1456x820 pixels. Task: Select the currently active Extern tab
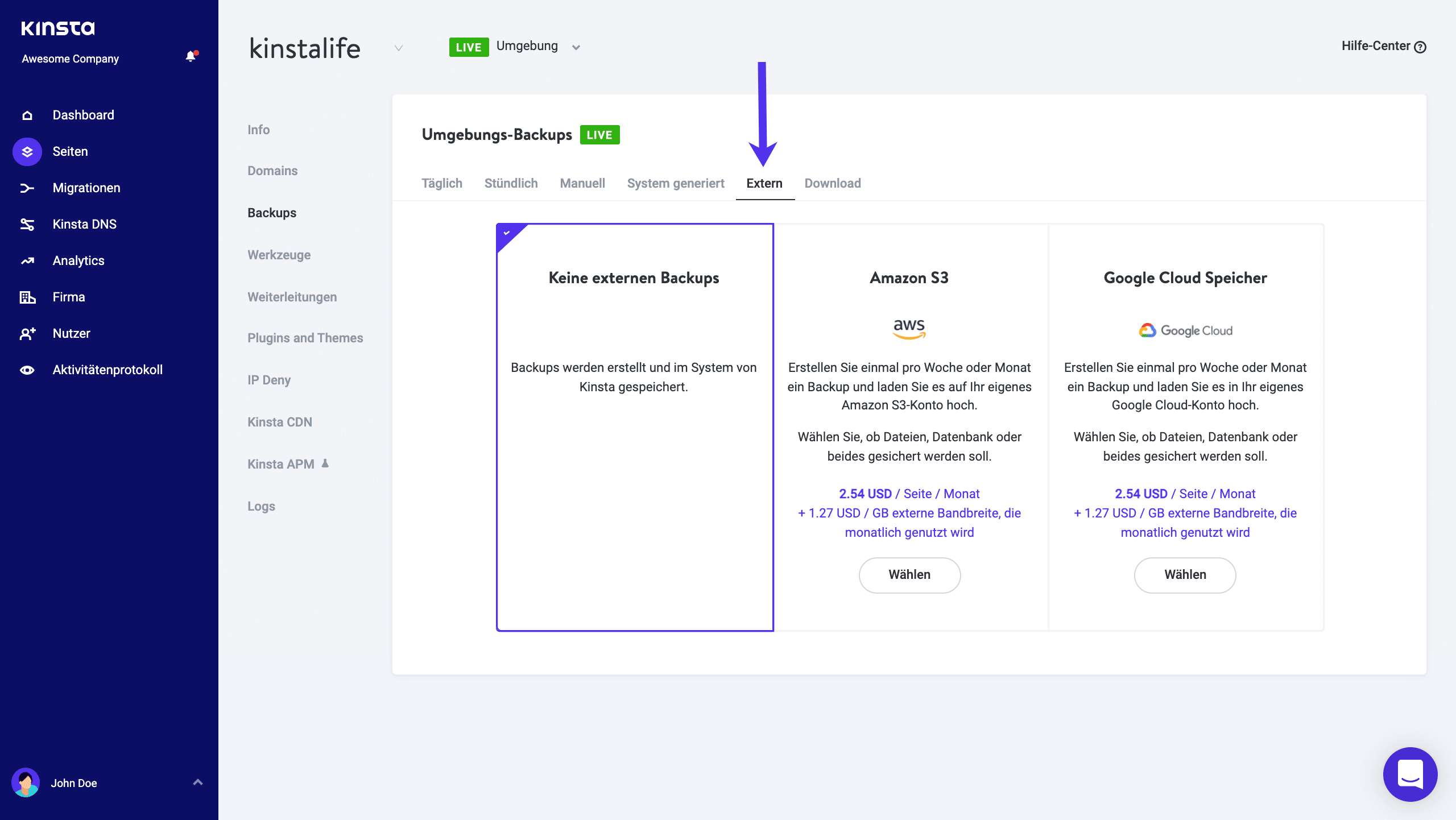click(x=764, y=183)
